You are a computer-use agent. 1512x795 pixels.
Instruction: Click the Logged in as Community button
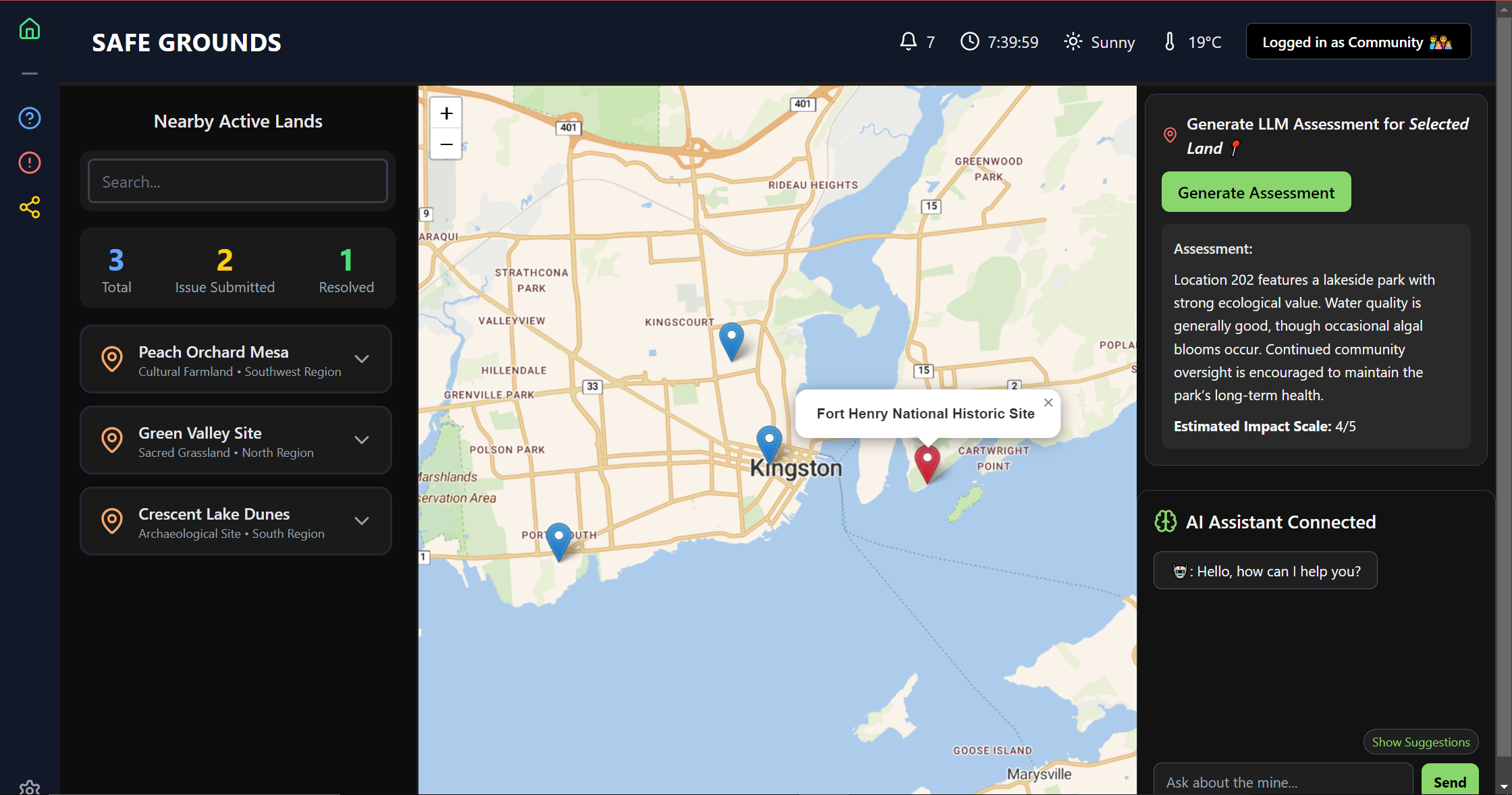point(1357,42)
